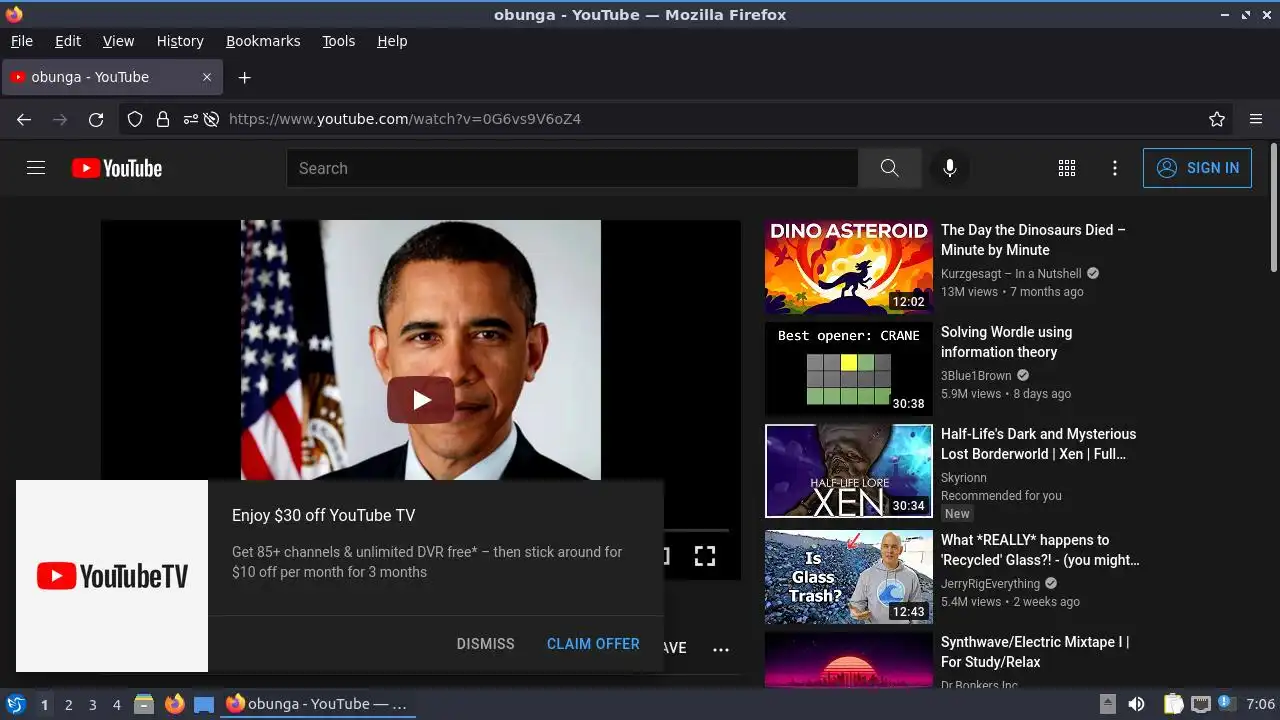Open the File menu
This screenshot has width=1280, height=720.
tap(21, 41)
